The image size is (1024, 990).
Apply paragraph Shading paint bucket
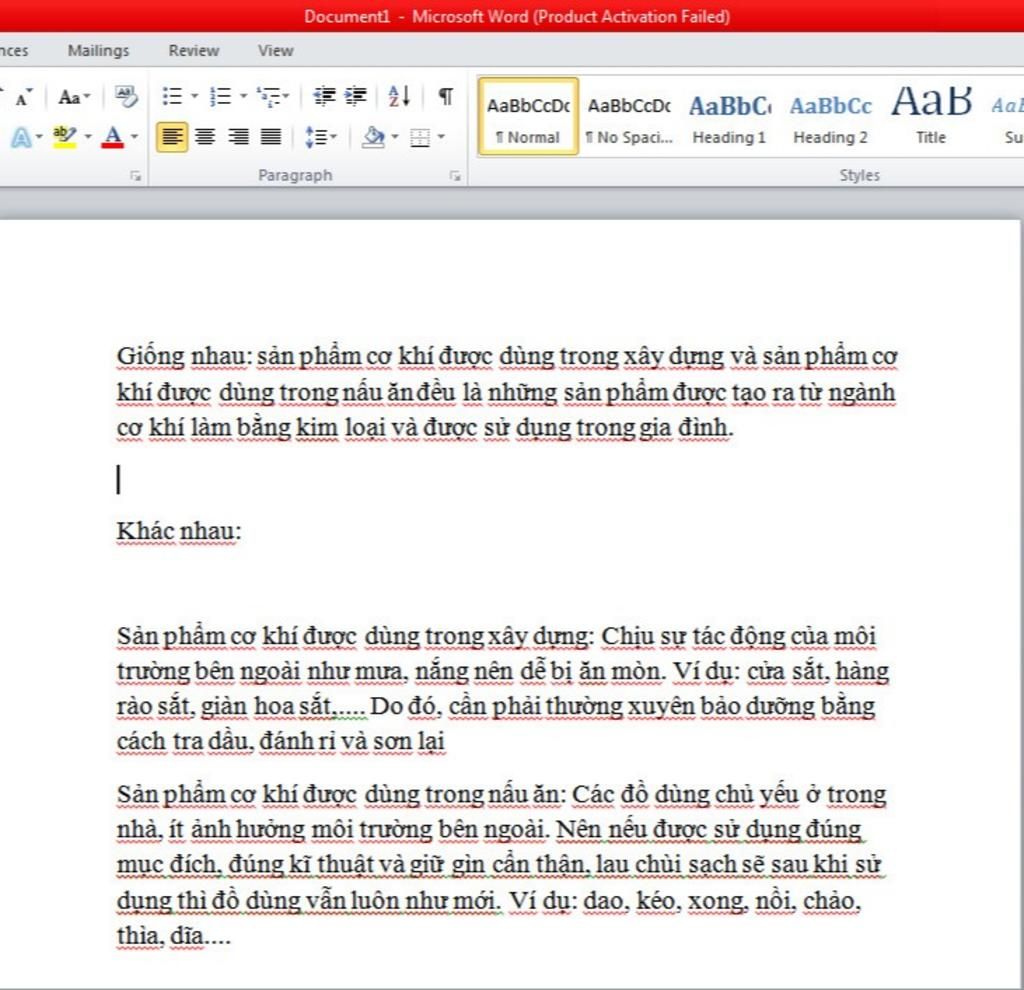point(374,137)
